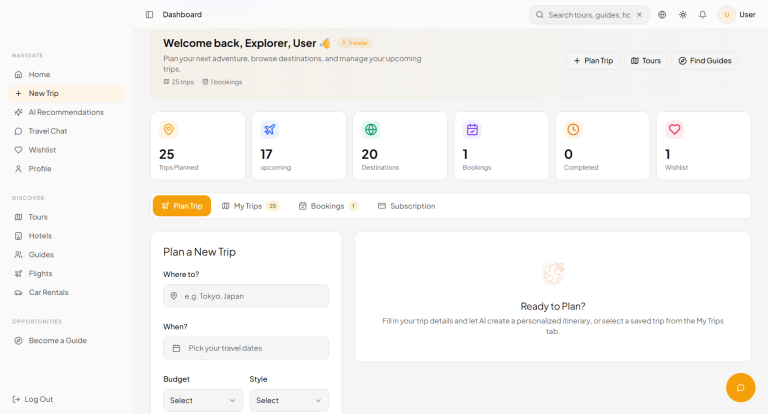
Task: Click the Find Guides button
Action: pyautogui.click(x=705, y=61)
